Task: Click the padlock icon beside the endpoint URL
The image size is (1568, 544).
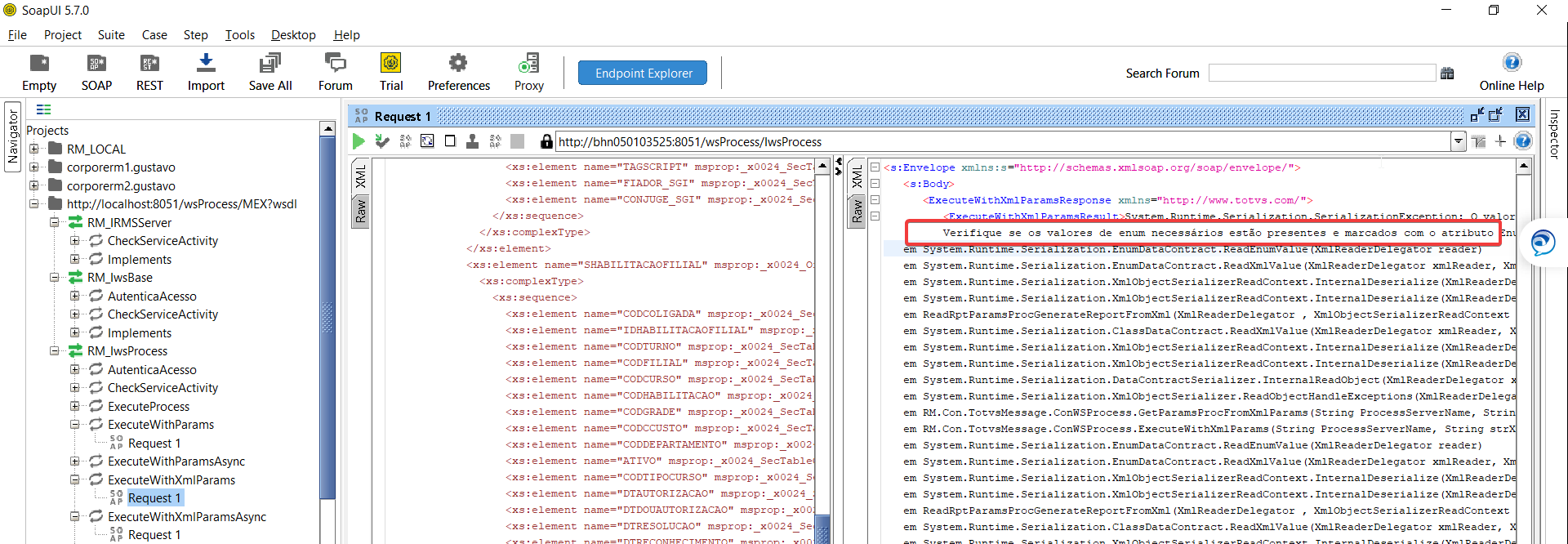Action: coord(546,141)
